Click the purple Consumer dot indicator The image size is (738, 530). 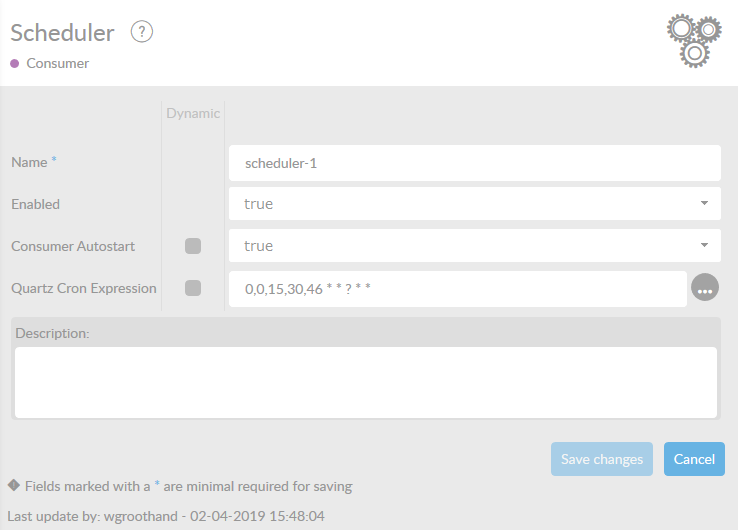(x=15, y=63)
